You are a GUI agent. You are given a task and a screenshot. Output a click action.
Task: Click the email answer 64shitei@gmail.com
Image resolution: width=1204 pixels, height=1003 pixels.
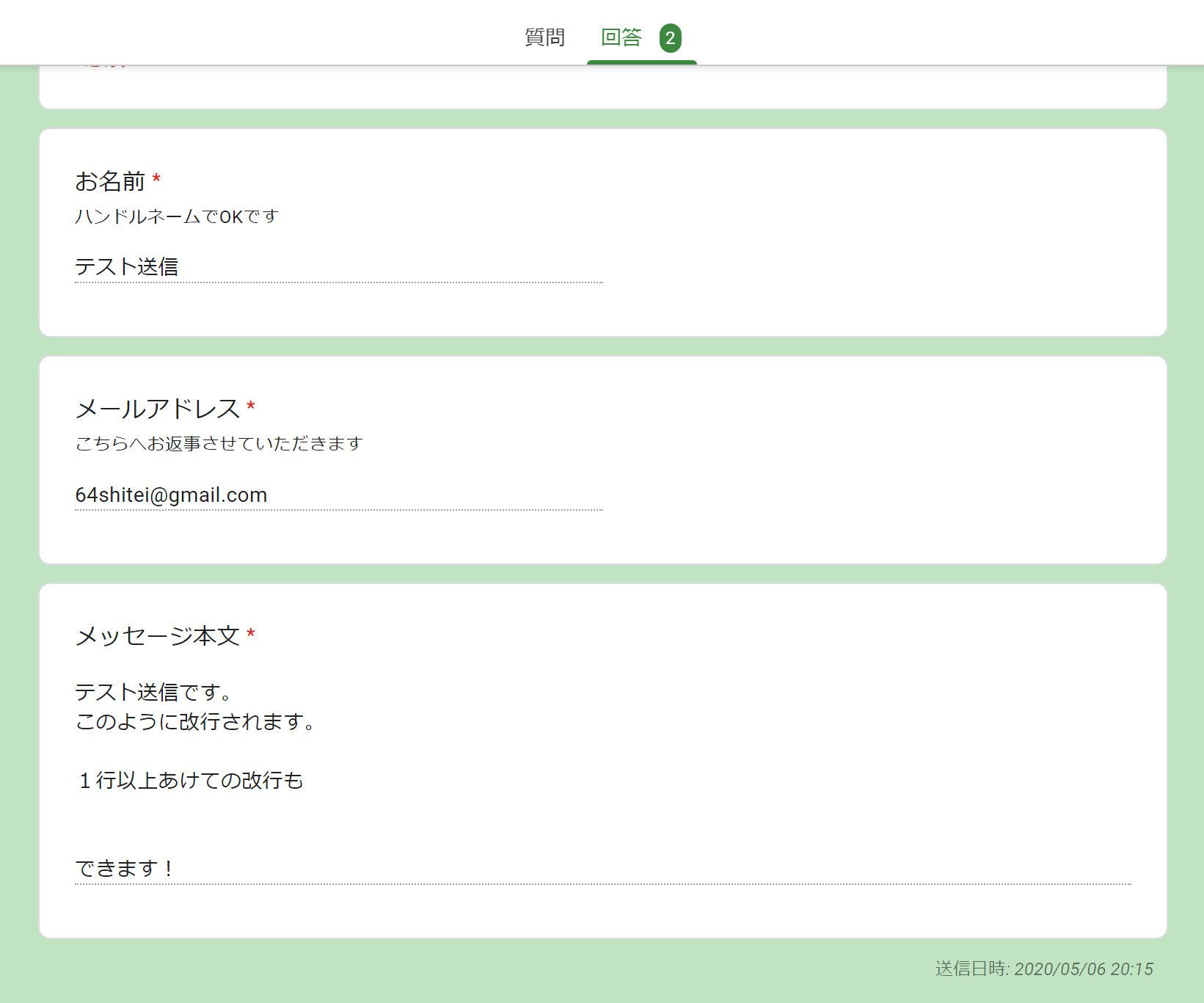pyautogui.click(x=338, y=495)
